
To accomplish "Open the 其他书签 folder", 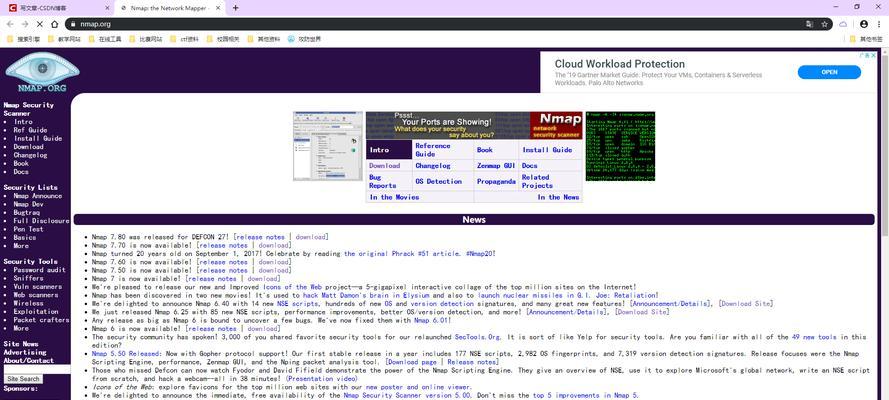I will [866, 39].
